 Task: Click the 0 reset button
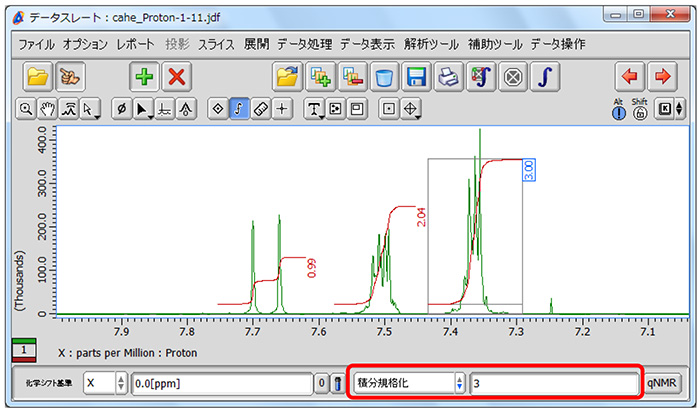click(320, 383)
